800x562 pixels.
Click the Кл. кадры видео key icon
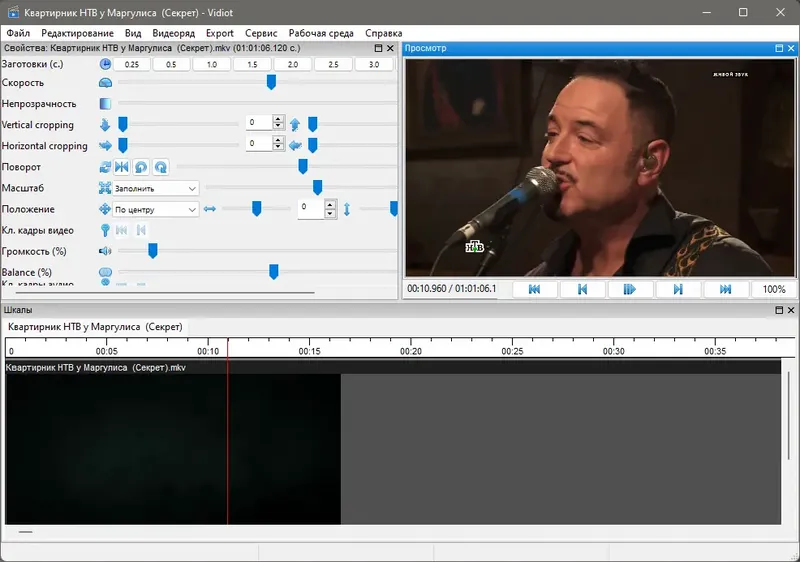(x=105, y=231)
